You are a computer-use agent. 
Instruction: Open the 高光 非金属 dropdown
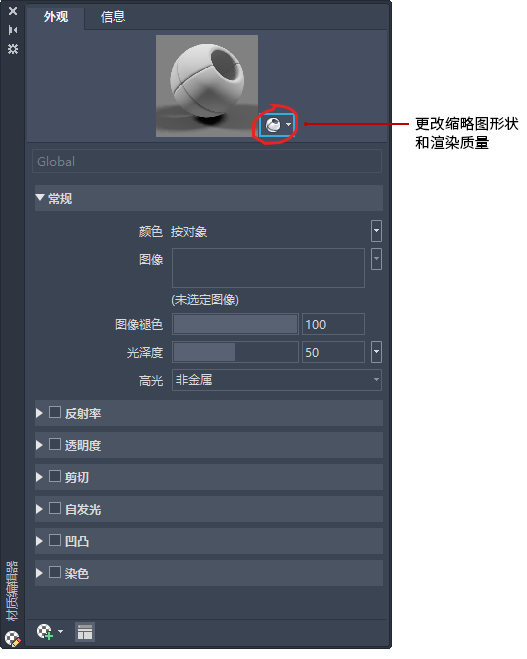pyautogui.click(x=277, y=380)
